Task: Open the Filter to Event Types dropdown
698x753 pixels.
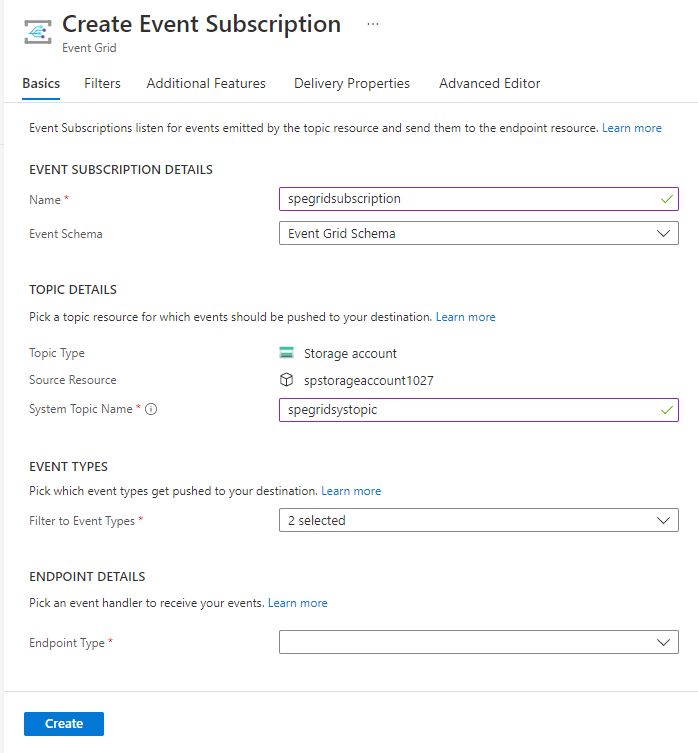Action: click(478, 520)
